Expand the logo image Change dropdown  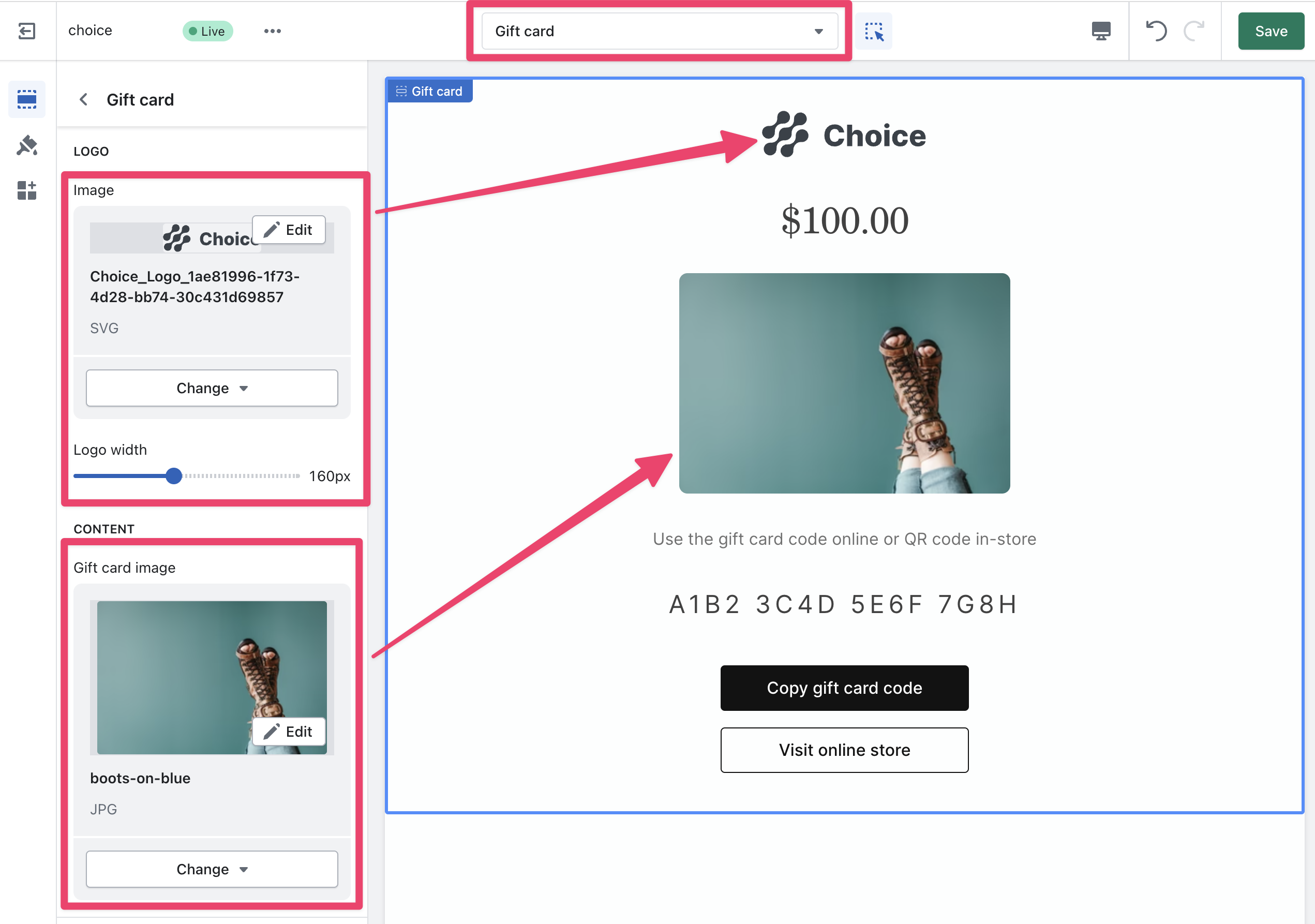click(x=212, y=389)
